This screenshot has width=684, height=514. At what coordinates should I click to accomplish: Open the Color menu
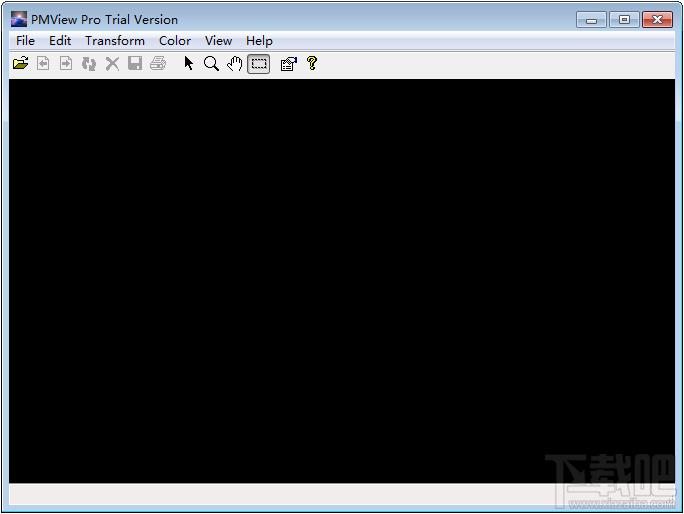click(174, 41)
